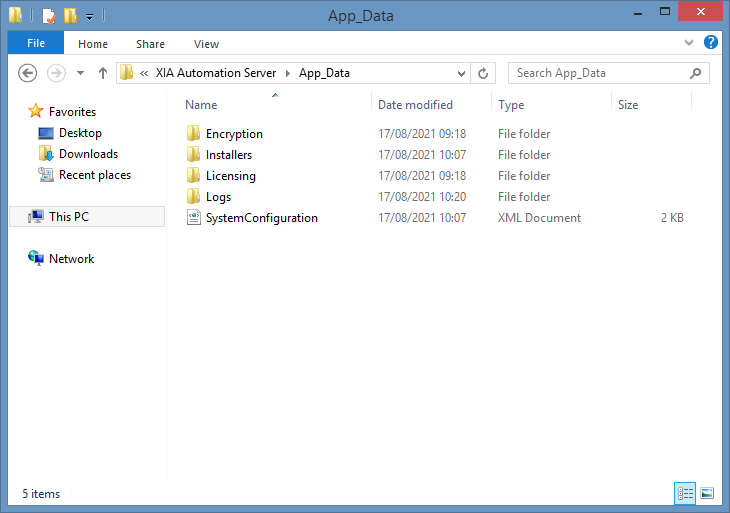Switch to Details view layout
Viewport: 730px width, 513px height.
tap(685, 493)
